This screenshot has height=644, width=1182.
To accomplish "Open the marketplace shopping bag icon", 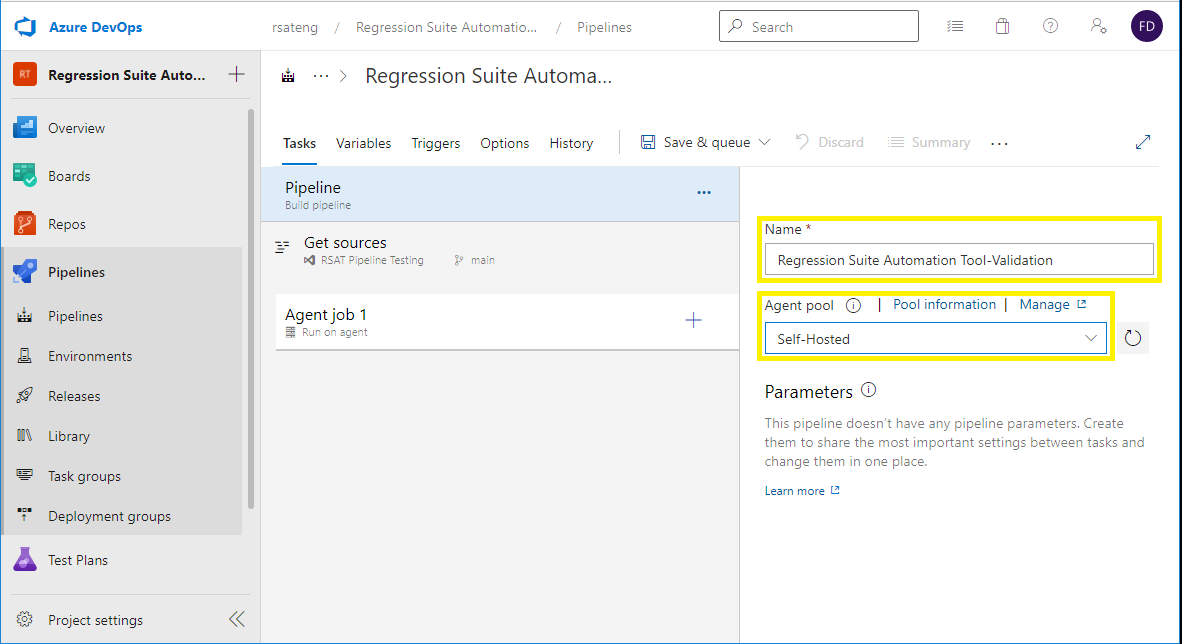I will click(1002, 26).
